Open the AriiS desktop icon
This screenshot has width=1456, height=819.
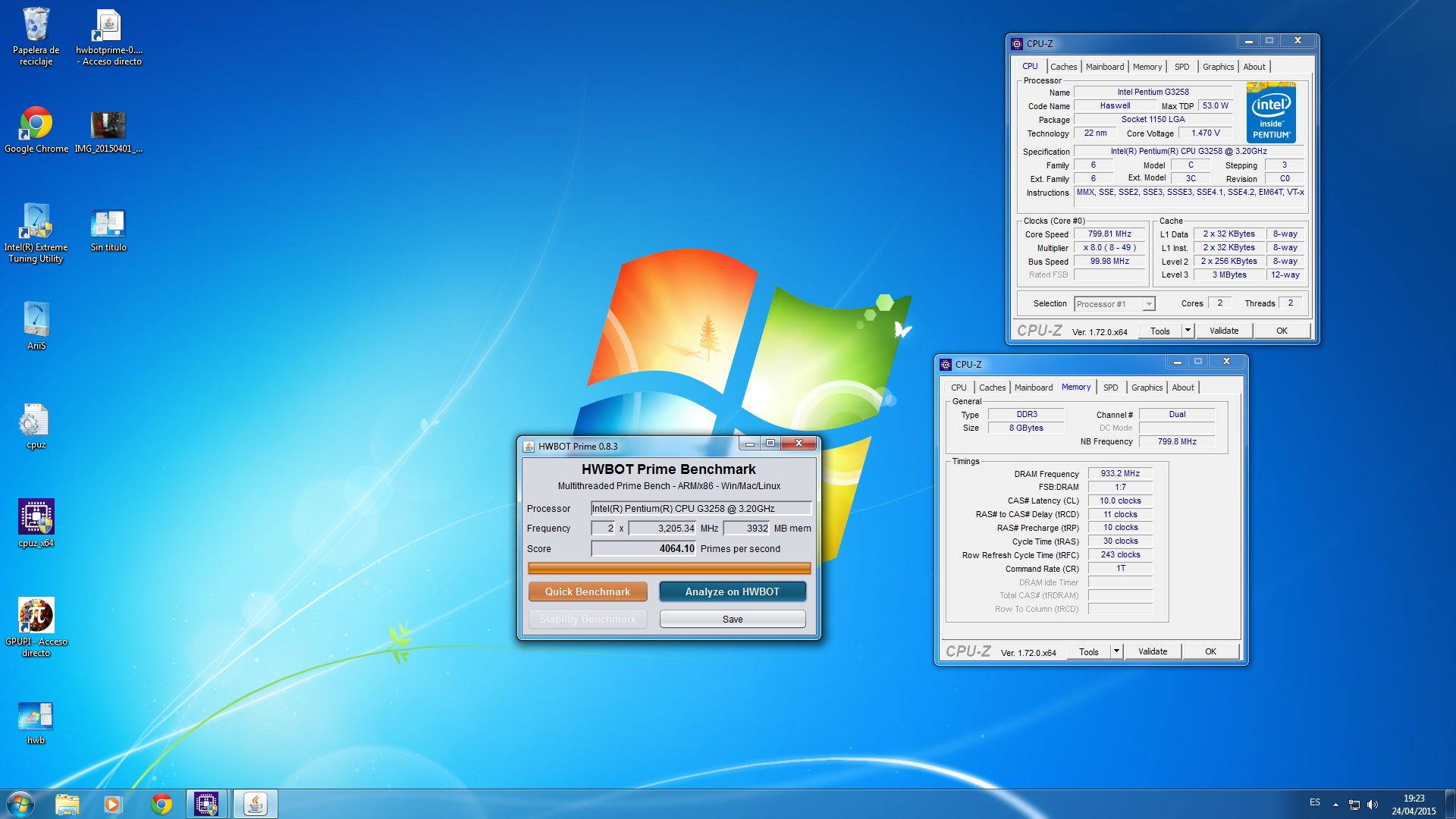click(x=36, y=326)
